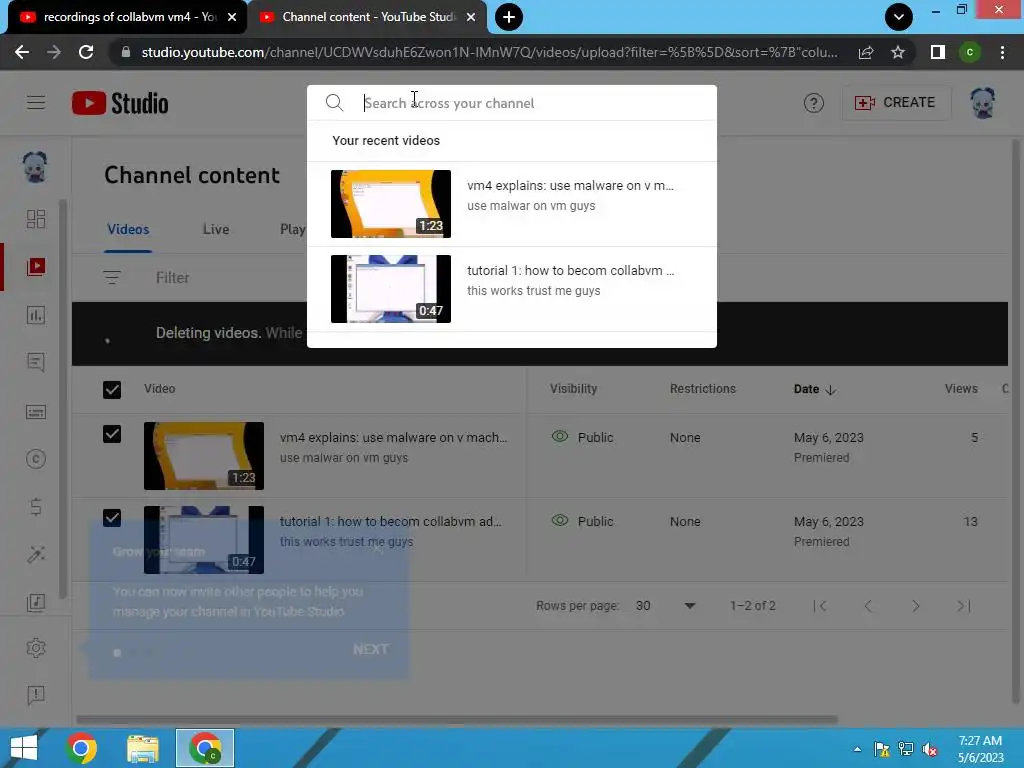1024x768 pixels.
Task: Go to last page of results
Action: tap(964, 606)
